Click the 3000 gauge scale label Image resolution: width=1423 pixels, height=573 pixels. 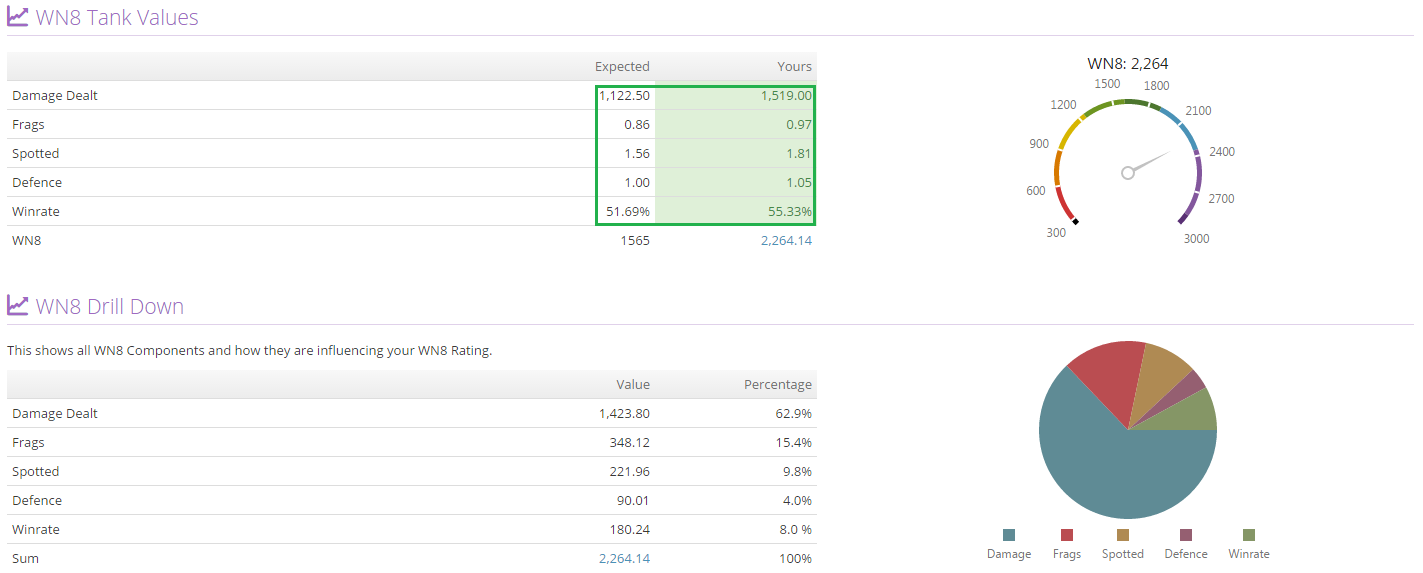pyautogui.click(x=1196, y=238)
